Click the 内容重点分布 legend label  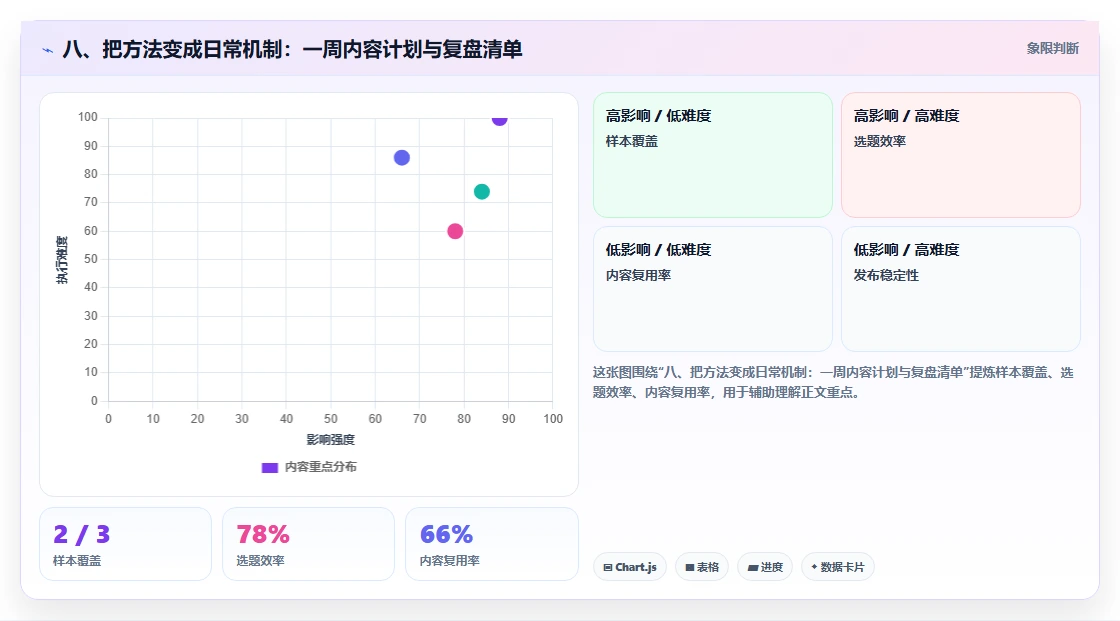pyautogui.click(x=320, y=467)
